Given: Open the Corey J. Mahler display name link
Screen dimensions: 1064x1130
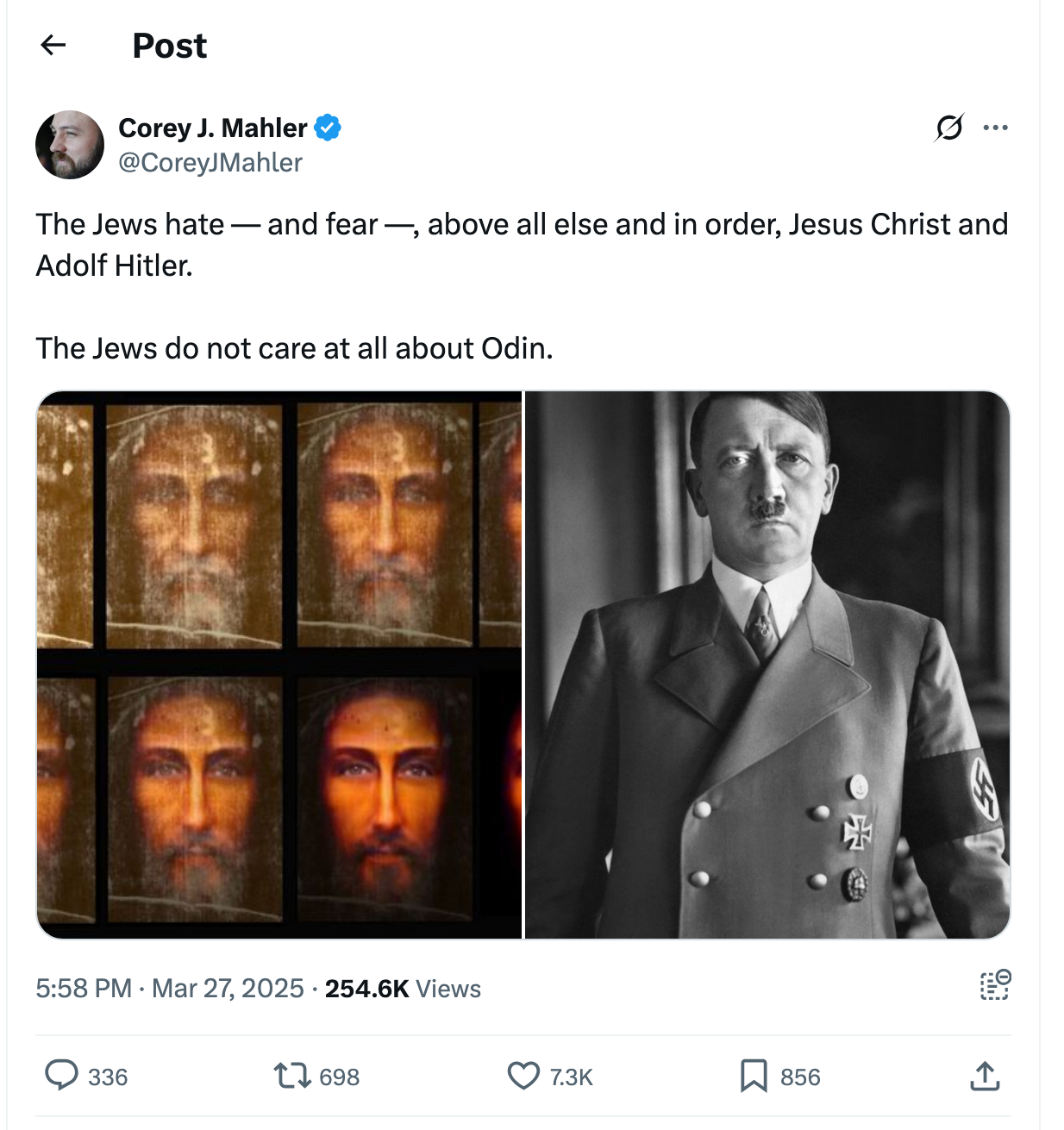Looking at the screenshot, I should click(x=212, y=128).
